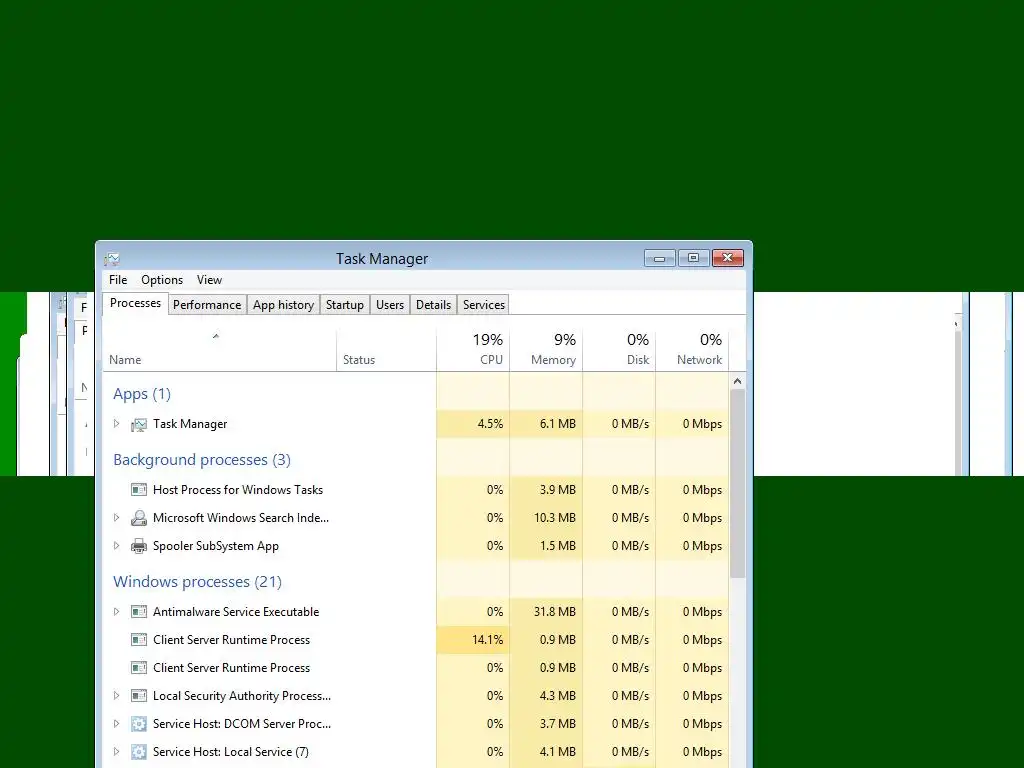Click the Task Manager app row icon
The image size is (1024, 768).
[x=138, y=424]
